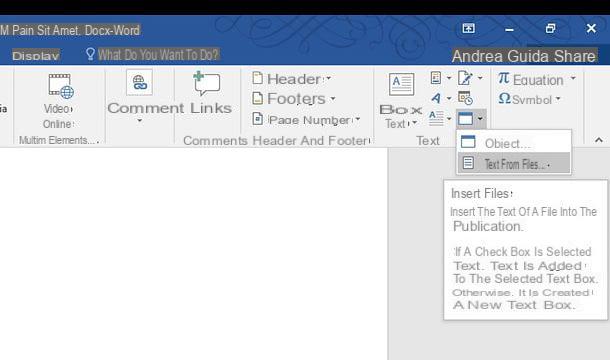Open the Equation menu

click(536, 79)
